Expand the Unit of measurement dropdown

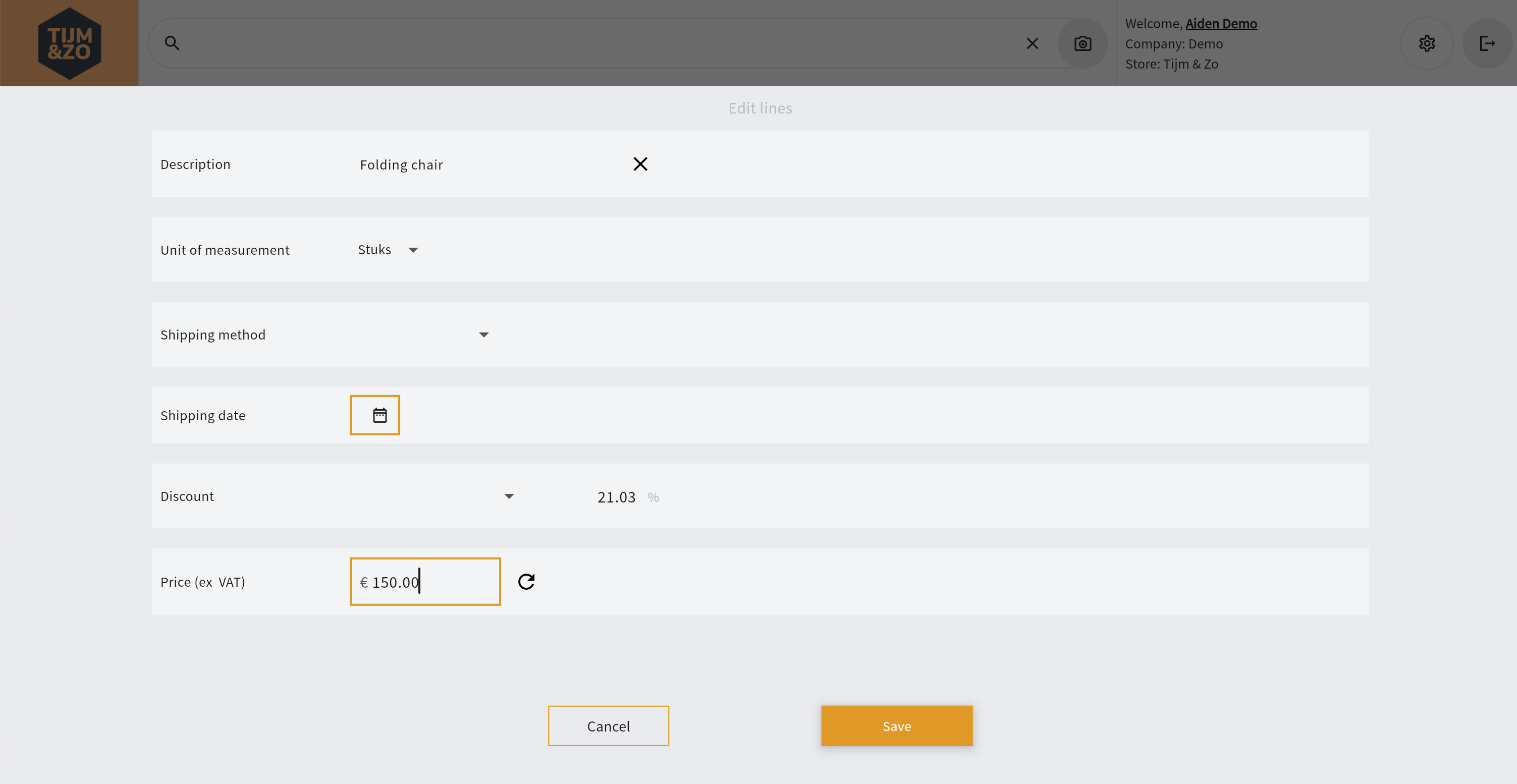(x=413, y=250)
